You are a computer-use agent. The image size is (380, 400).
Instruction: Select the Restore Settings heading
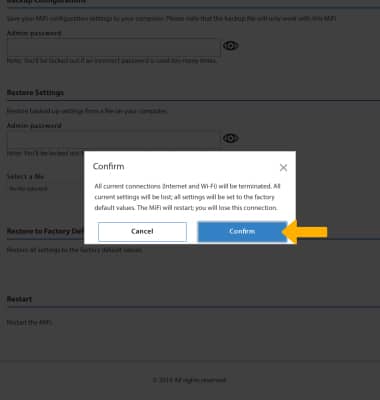[35, 93]
